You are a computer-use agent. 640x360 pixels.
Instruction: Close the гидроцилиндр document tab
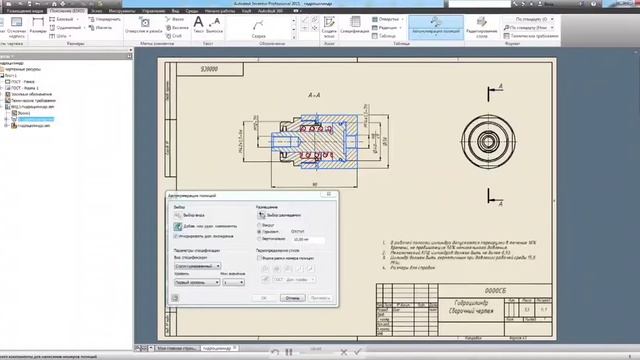[236, 348]
